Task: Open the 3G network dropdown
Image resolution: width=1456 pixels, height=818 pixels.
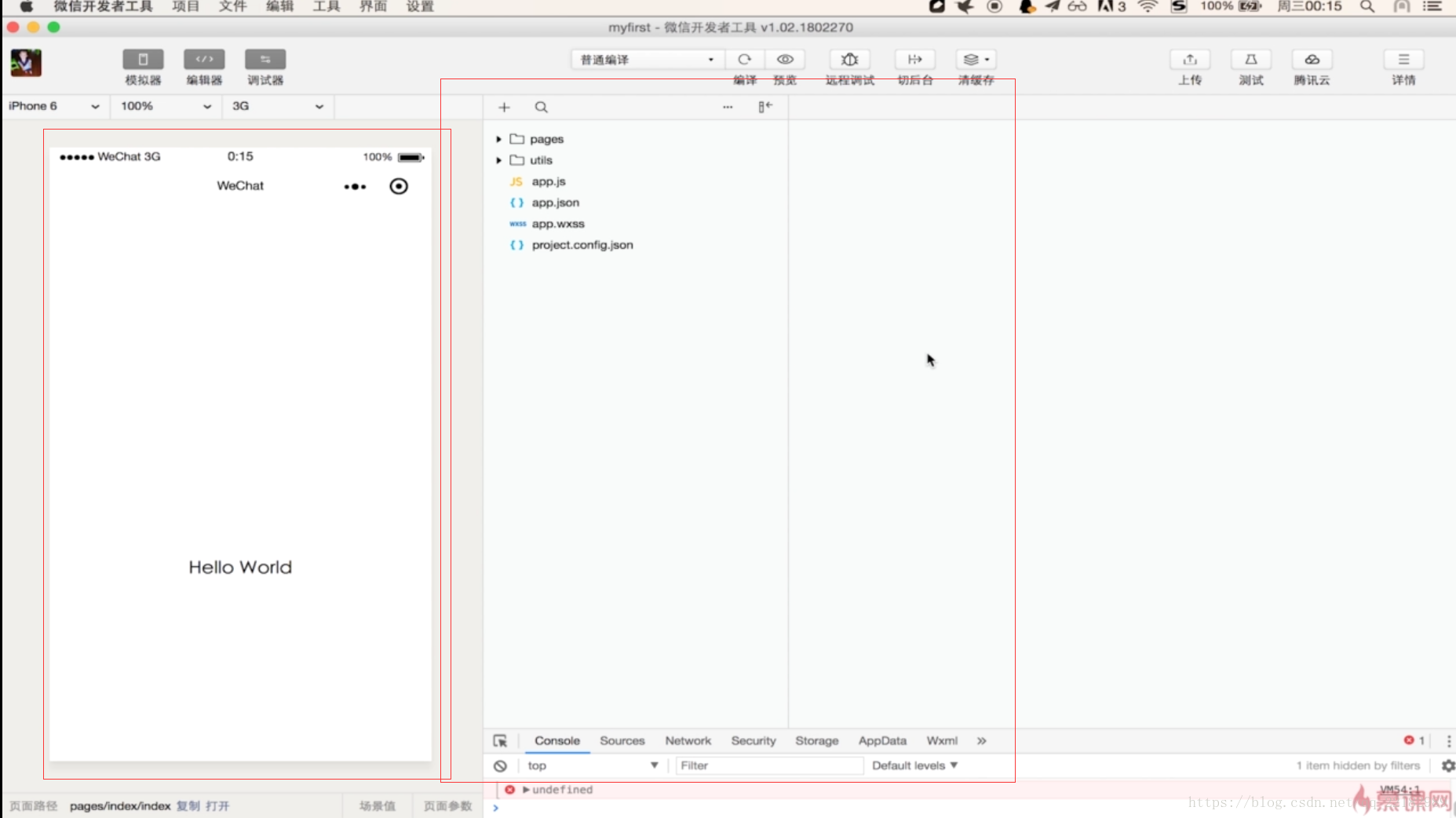Action: click(278, 106)
